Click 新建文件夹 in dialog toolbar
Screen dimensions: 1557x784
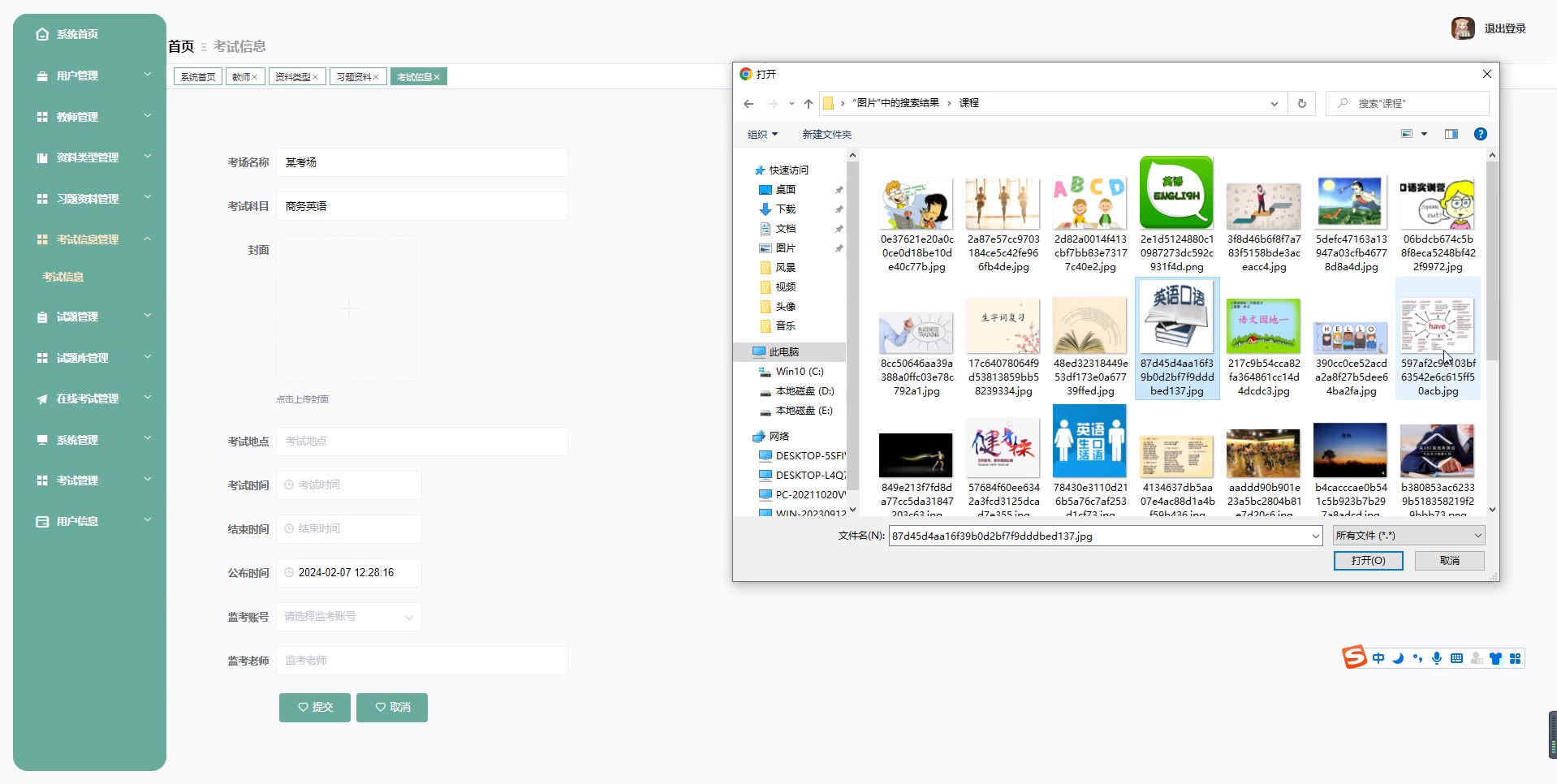coord(827,134)
